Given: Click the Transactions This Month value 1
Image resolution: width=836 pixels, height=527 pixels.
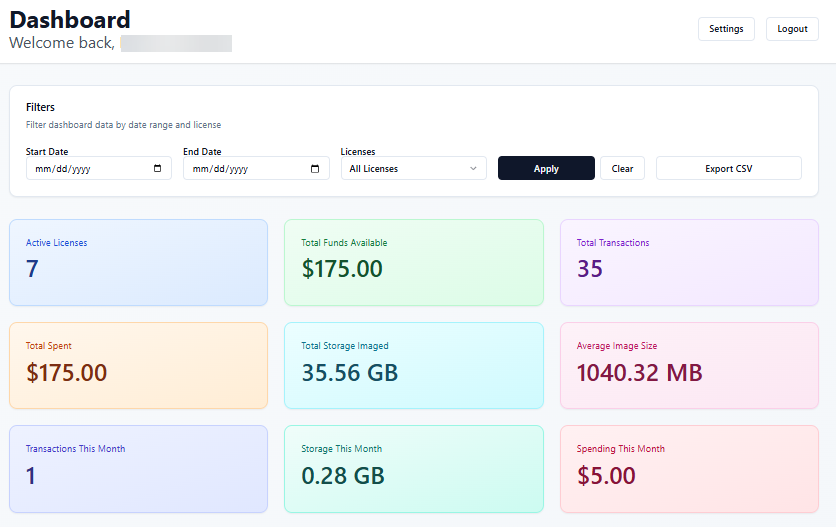Looking at the screenshot, I should point(30,475).
